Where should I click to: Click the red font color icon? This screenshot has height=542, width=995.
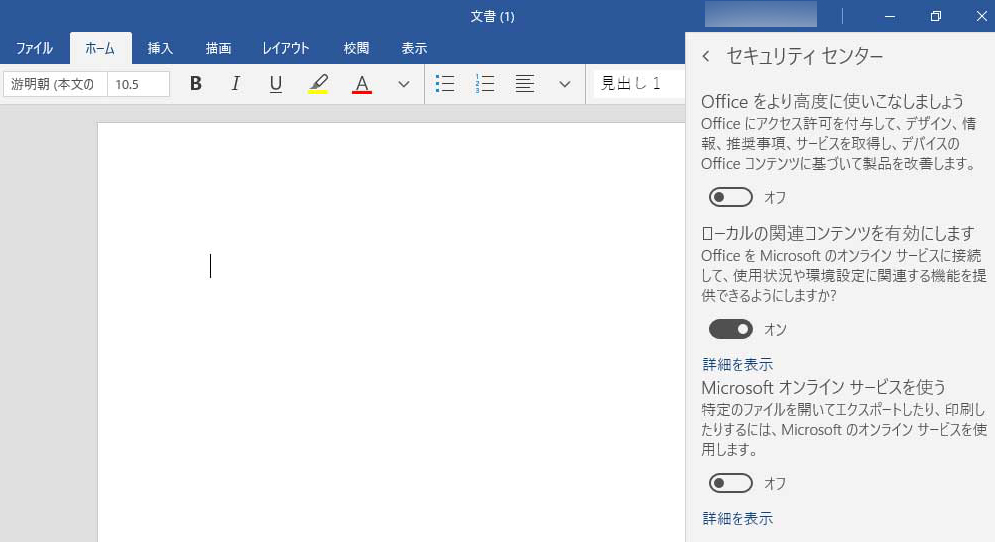(x=362, y=84)
